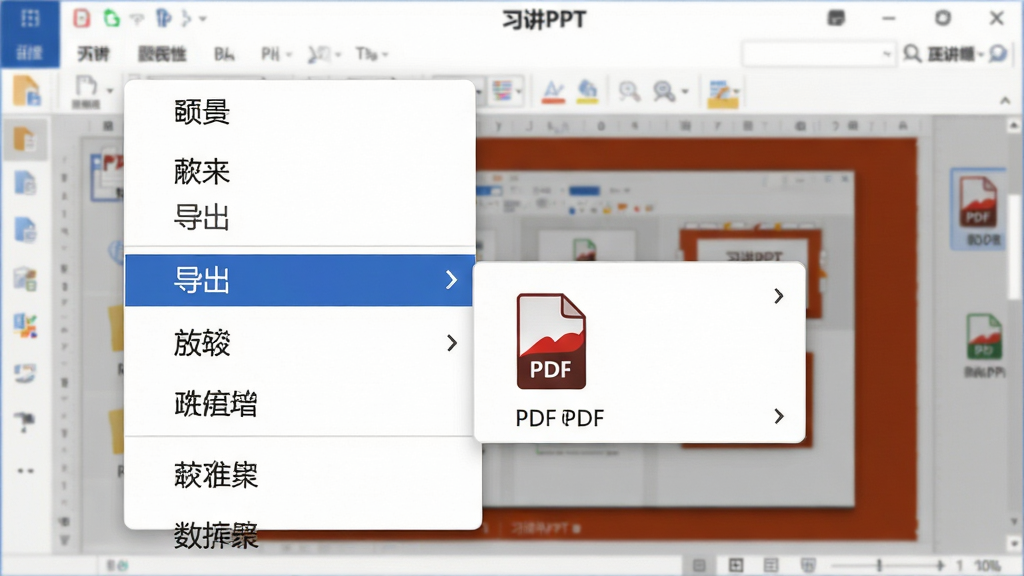
Task: Click vertical scrollbar down arrow
Action: point(1014,543)
